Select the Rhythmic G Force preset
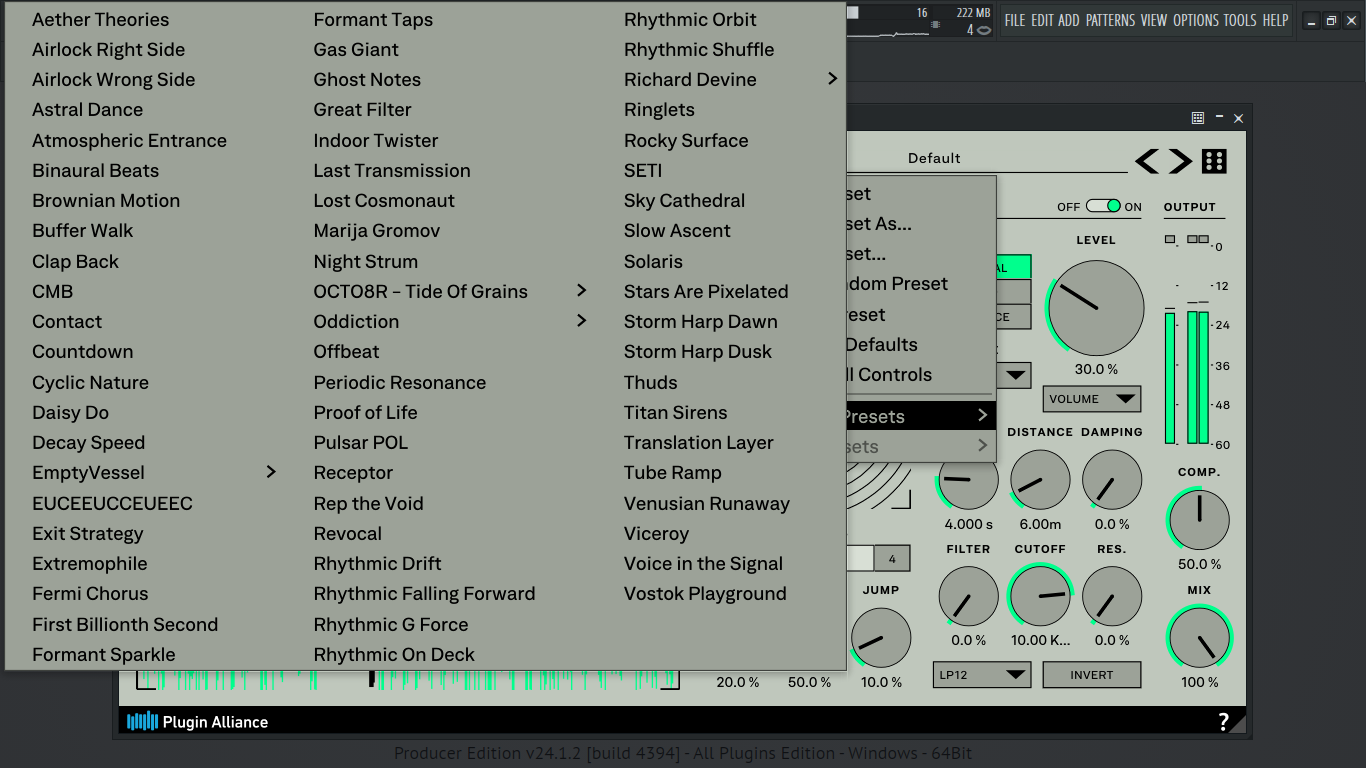Screen dimensions: 1366x768 pos(391,624)
